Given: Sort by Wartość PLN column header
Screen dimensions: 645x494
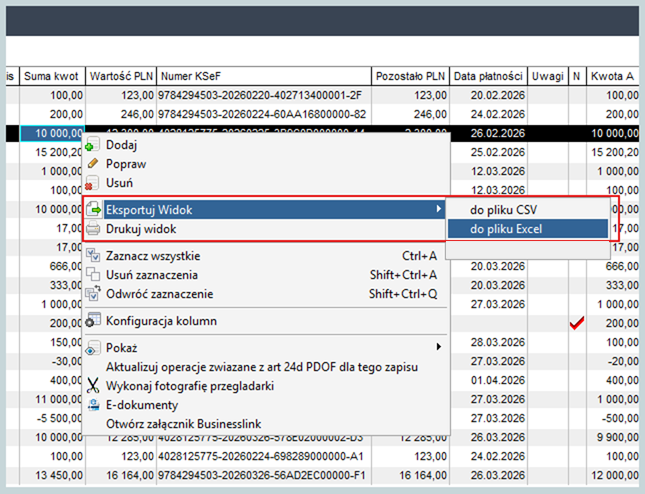Looking at the screenshot, I should (121, 76).
